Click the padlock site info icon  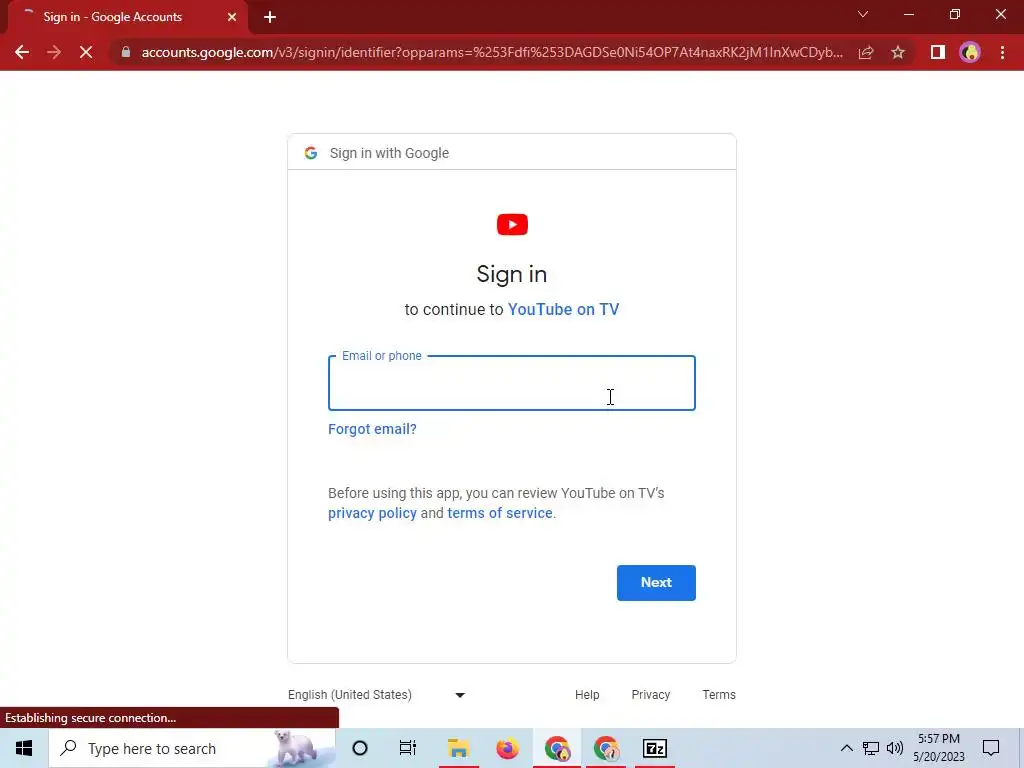tap(126, 52)
